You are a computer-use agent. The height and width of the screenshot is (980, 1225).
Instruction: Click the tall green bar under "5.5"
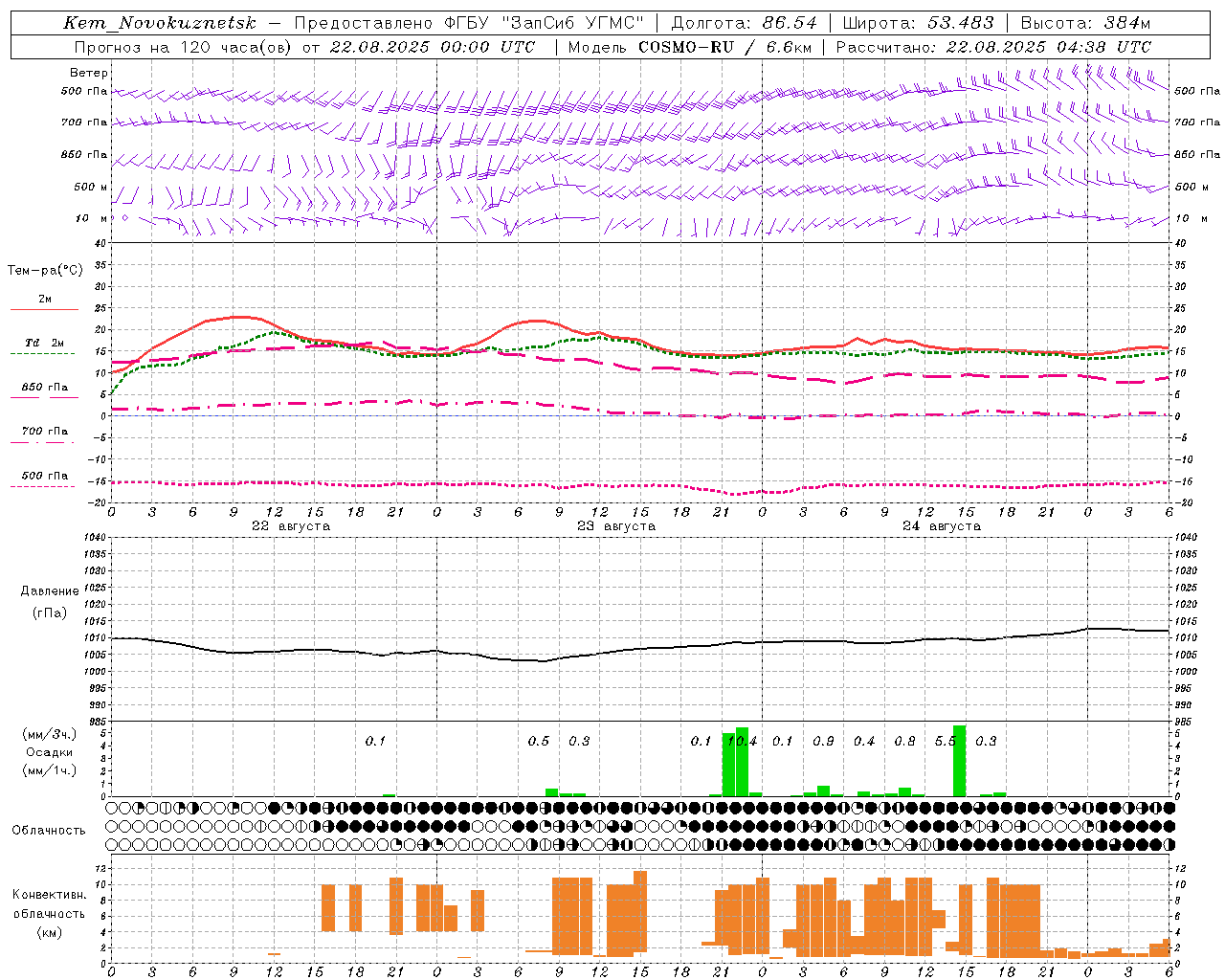[x=959, y=761]
